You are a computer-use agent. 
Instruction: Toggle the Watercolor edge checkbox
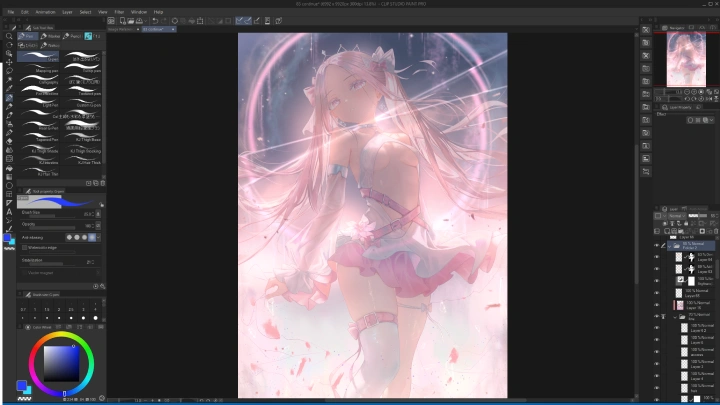24,248
